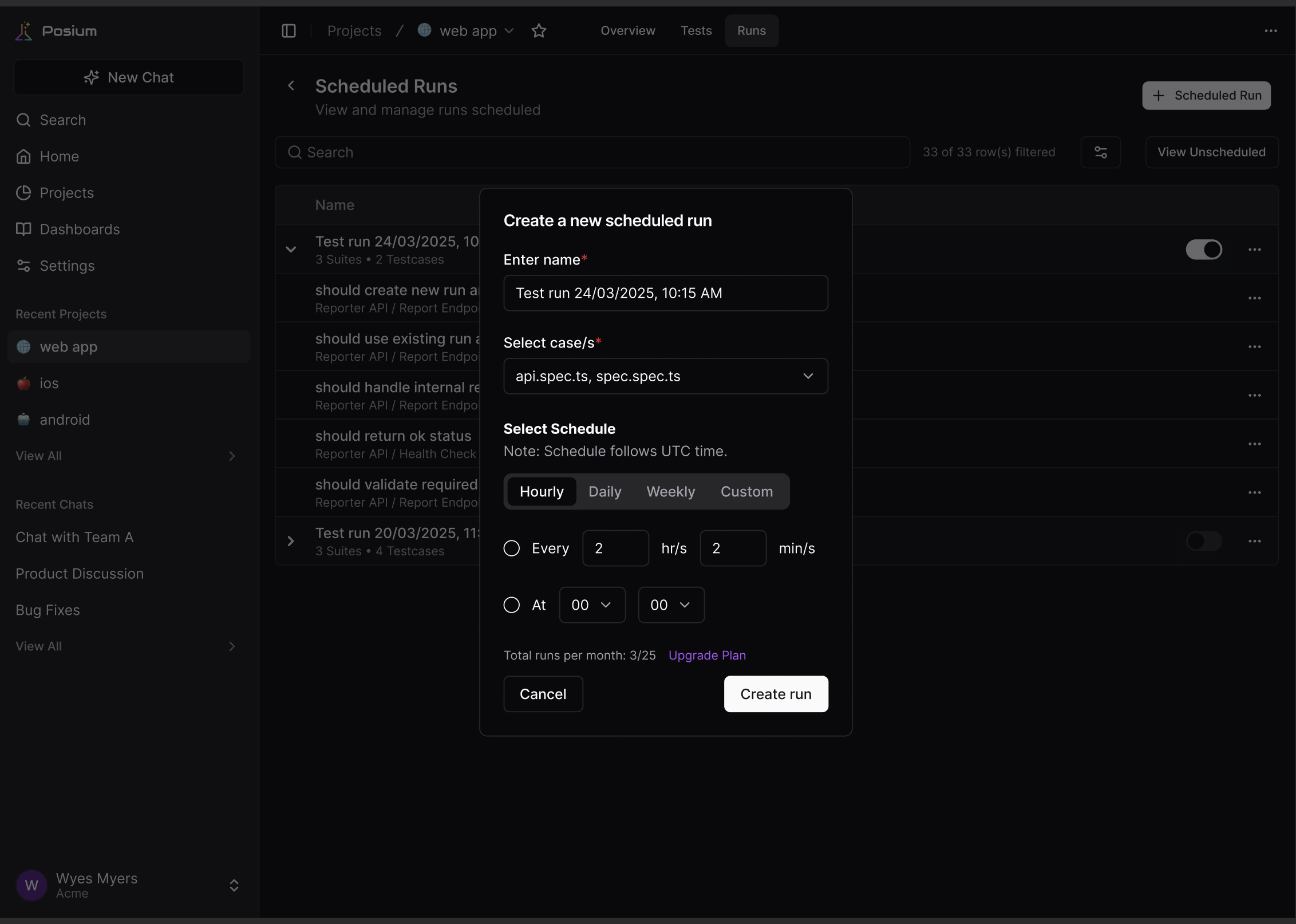Open the Product Discussion chat
The width and height of the screenshot is (1296, 924).
[x=80, y=574]
